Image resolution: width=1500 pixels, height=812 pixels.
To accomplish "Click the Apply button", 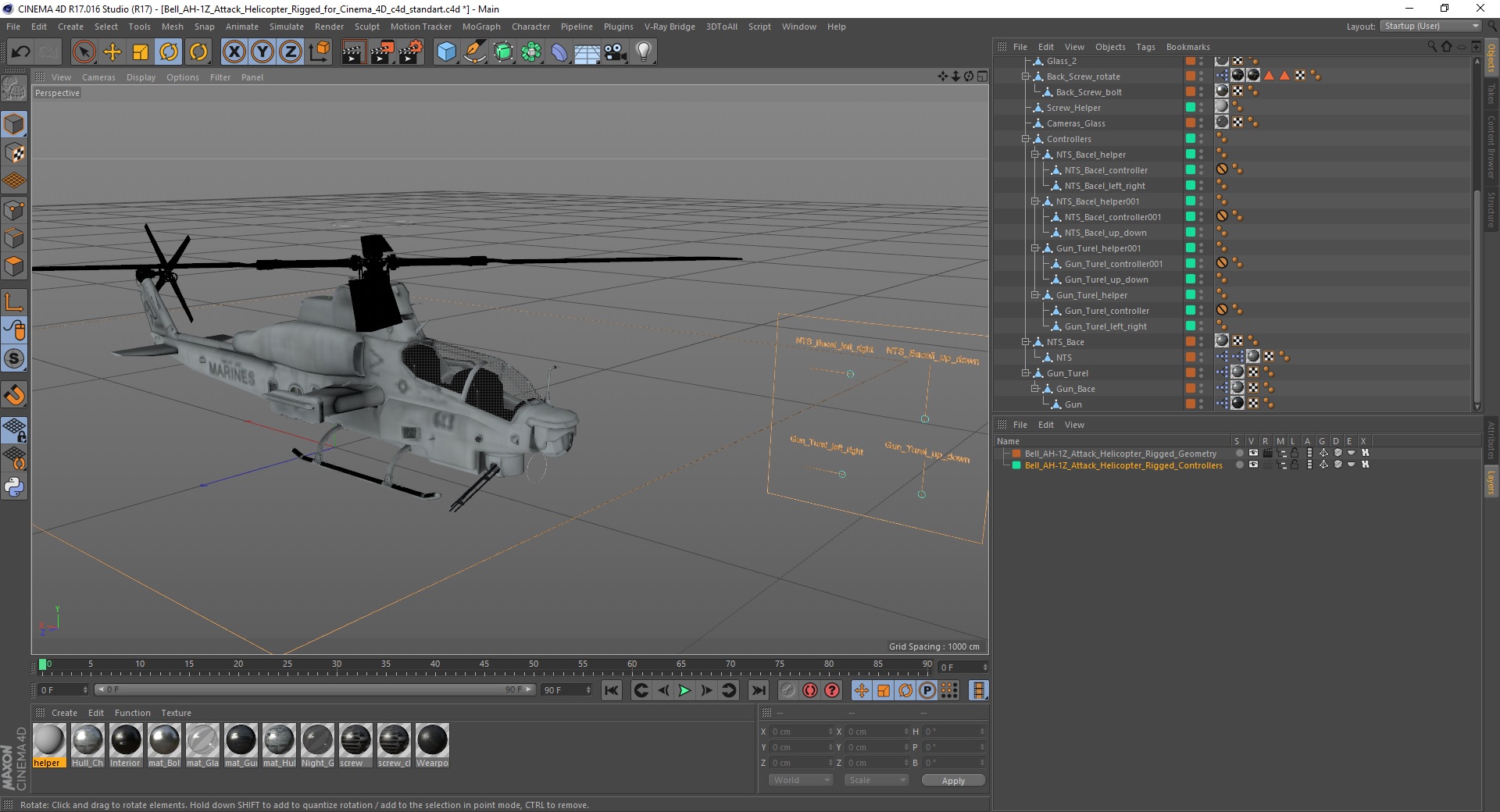I will tap(953, 781).
